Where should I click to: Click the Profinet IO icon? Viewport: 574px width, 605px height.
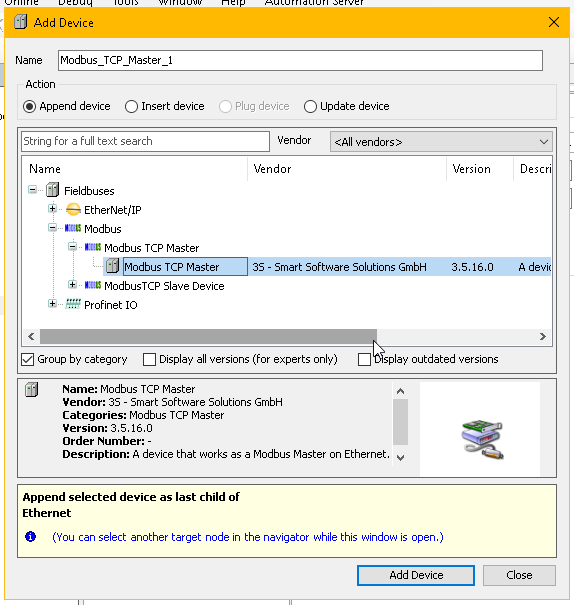point(73,304)
